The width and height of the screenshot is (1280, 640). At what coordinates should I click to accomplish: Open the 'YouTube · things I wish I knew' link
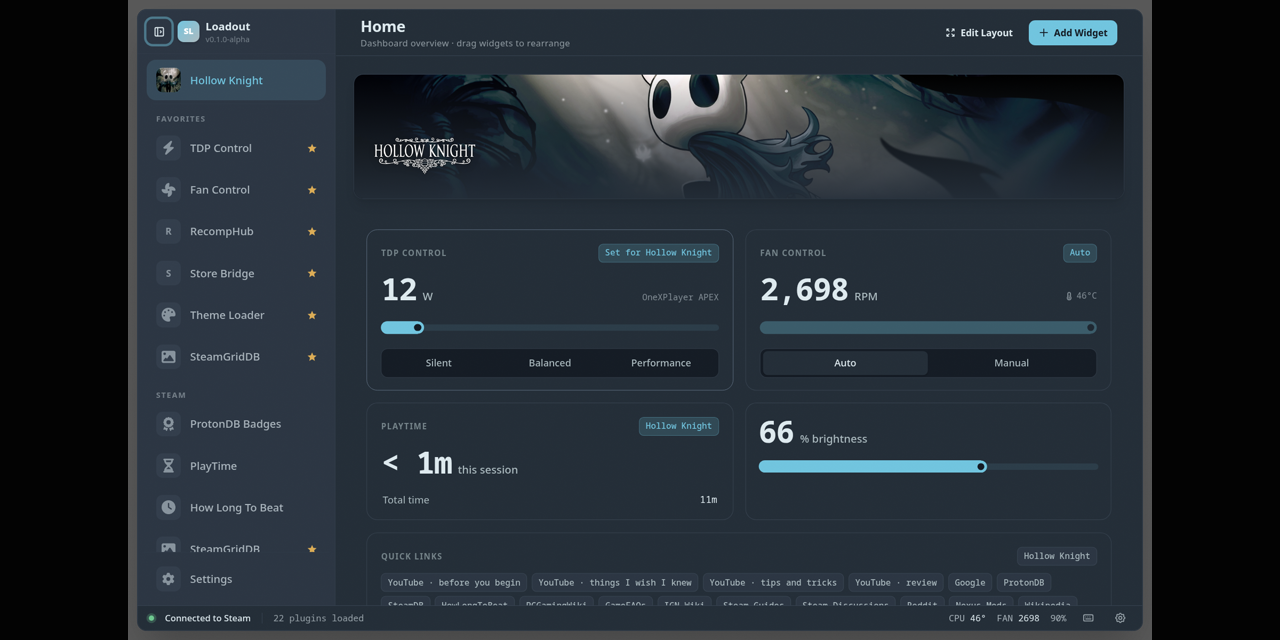615,583
